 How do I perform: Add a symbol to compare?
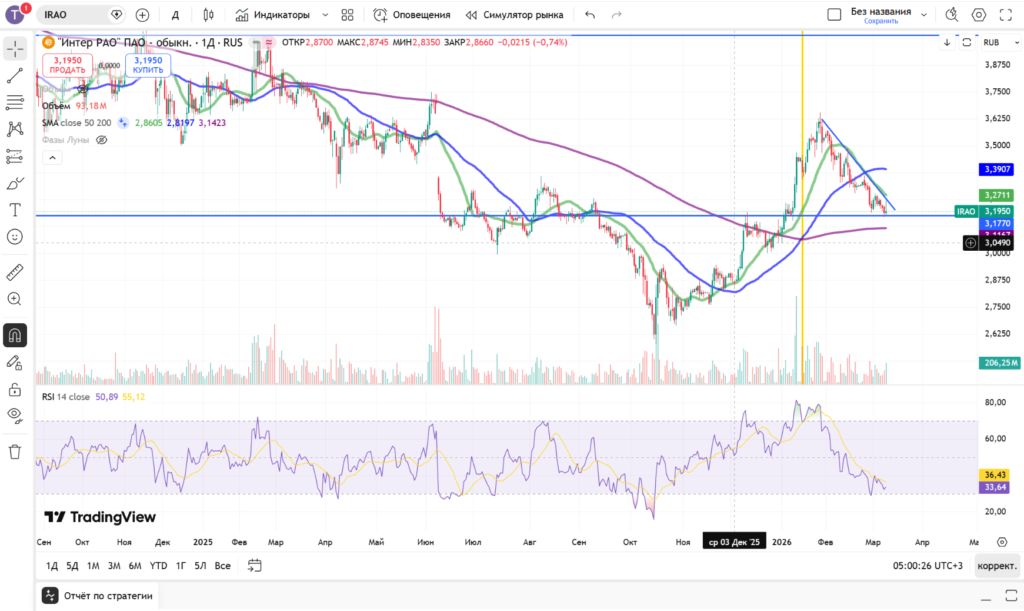pyautogui.click(x=142, y=14)
